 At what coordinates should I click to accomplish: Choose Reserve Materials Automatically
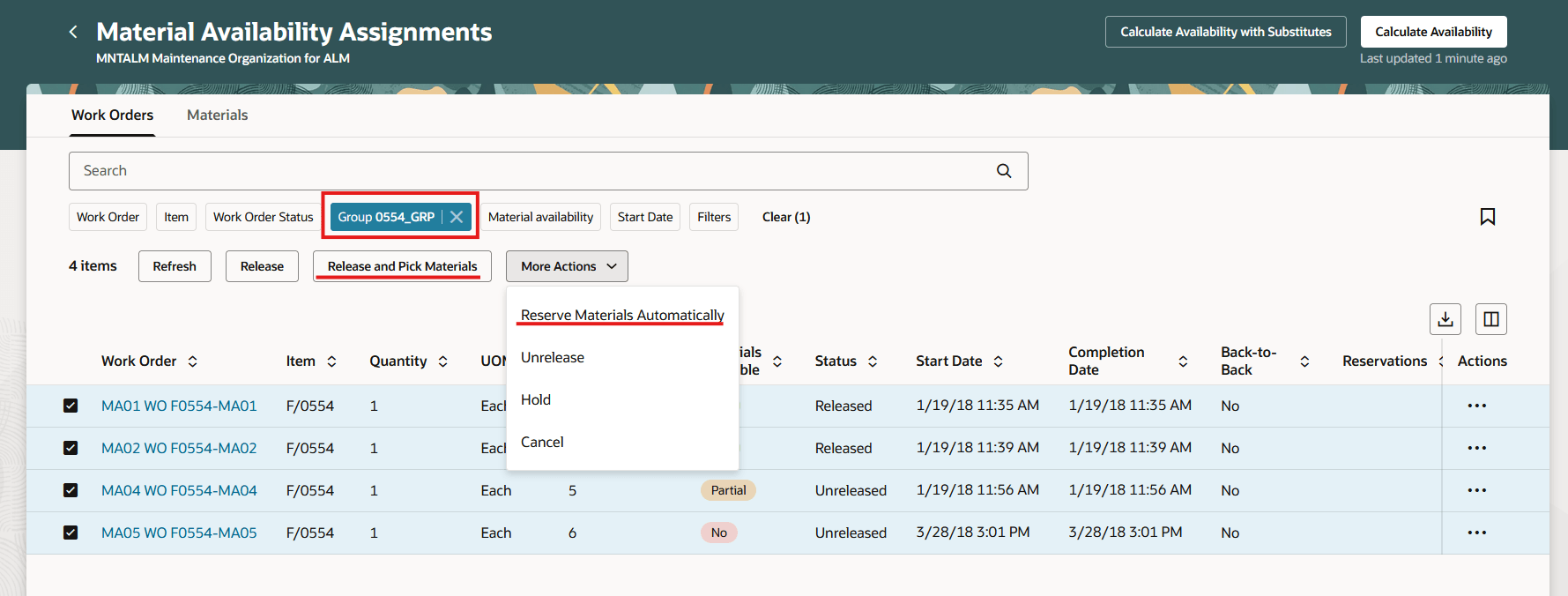click(622, 315)
